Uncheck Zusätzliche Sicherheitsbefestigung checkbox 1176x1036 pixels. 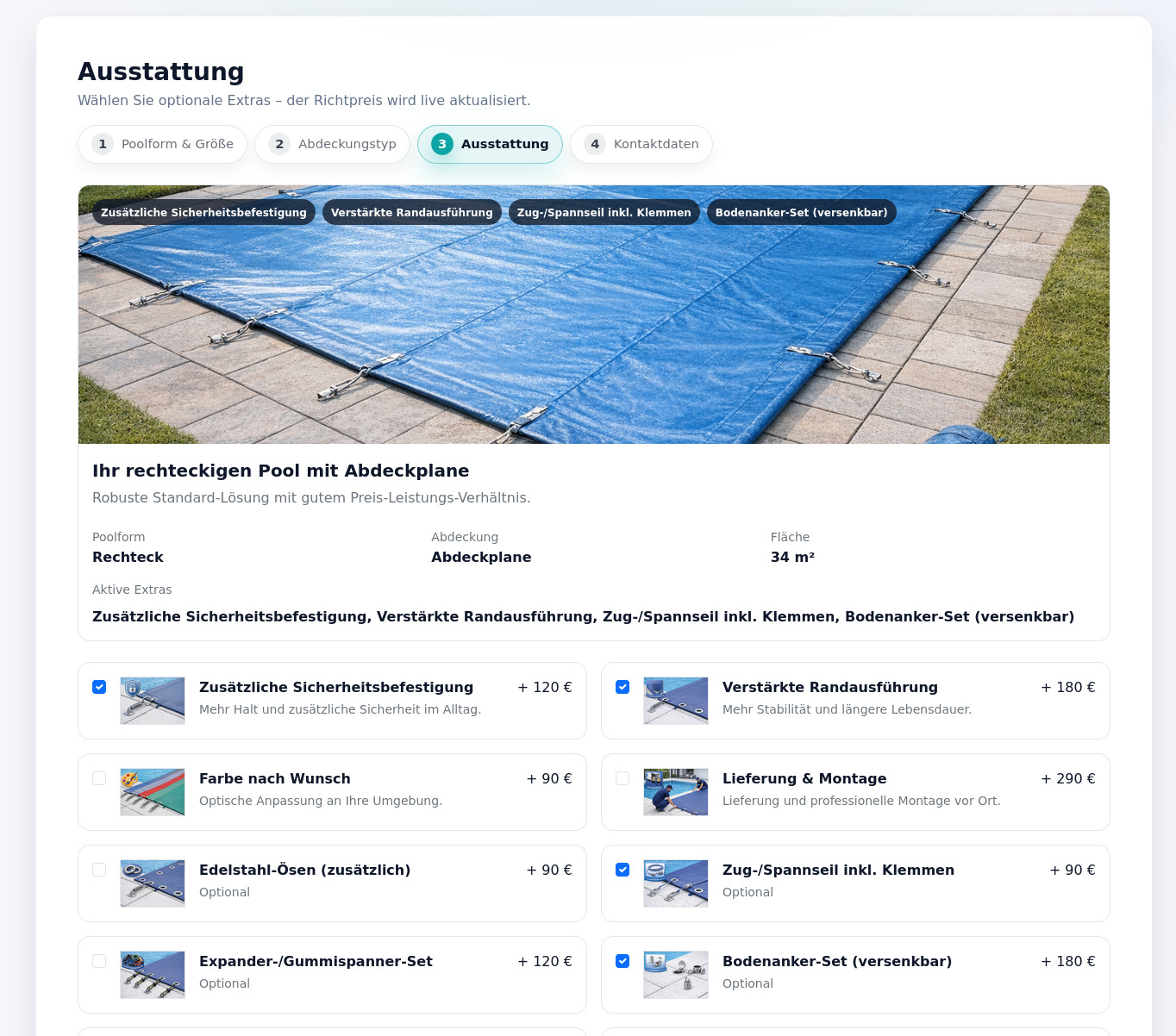99,687
